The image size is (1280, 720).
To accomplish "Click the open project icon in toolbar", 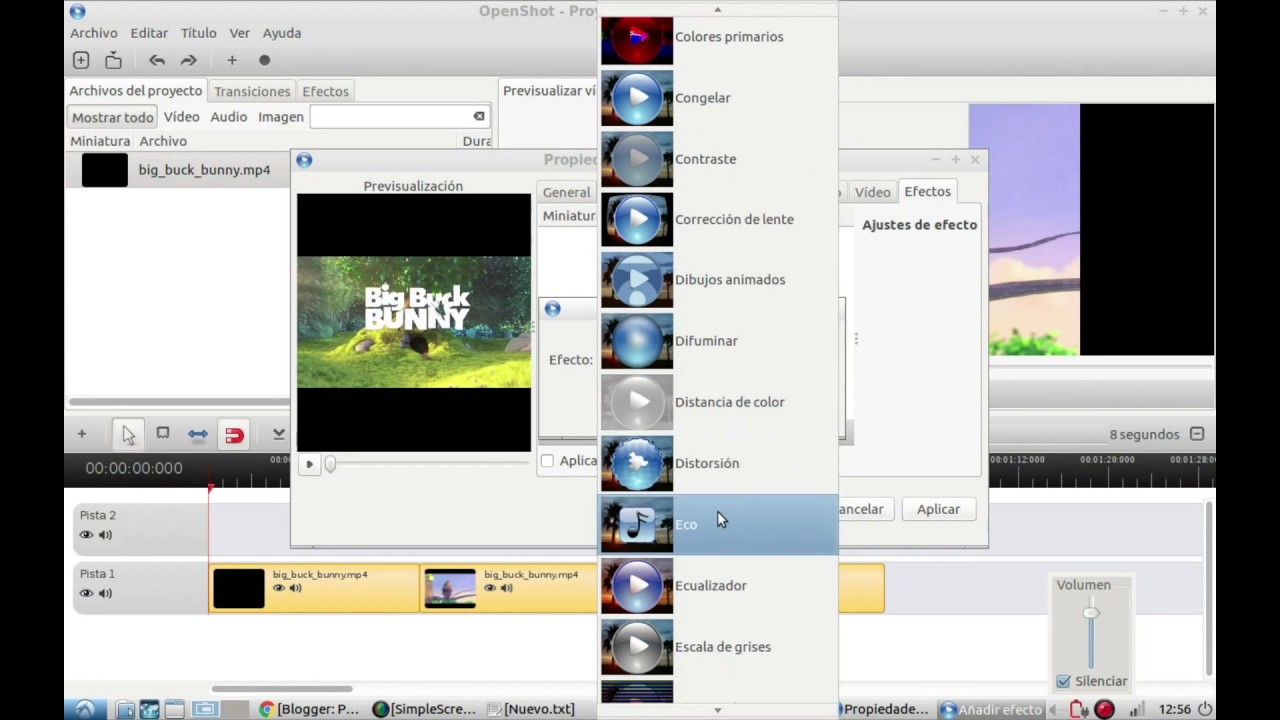I will [x=114, y=60].
